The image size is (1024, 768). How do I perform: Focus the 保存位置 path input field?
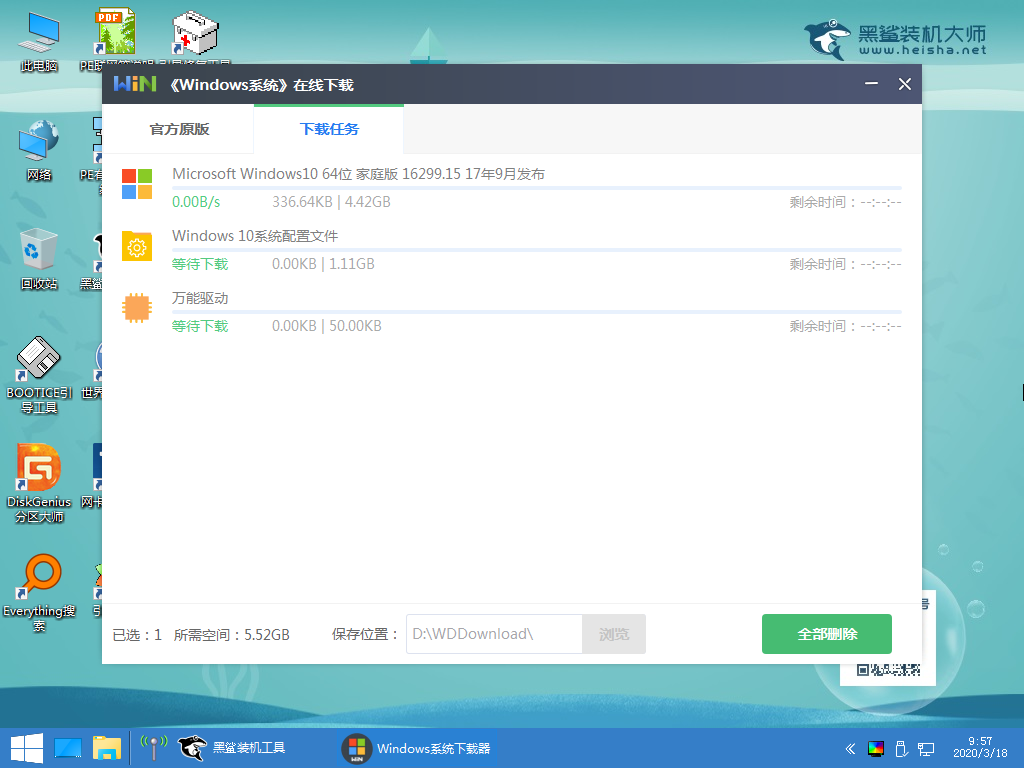coord(494,634)
